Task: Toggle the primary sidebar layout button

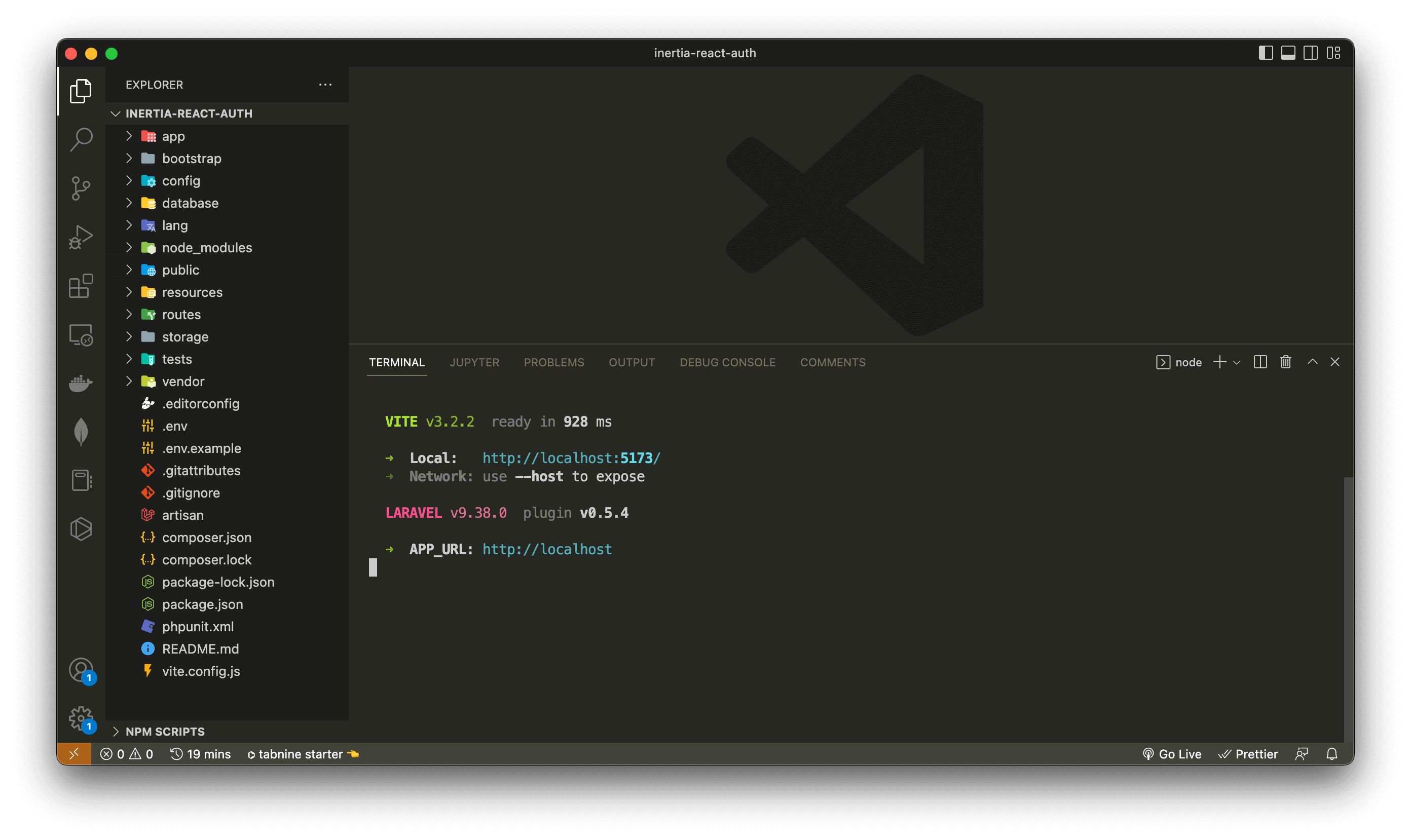Action: [1266, 53]
